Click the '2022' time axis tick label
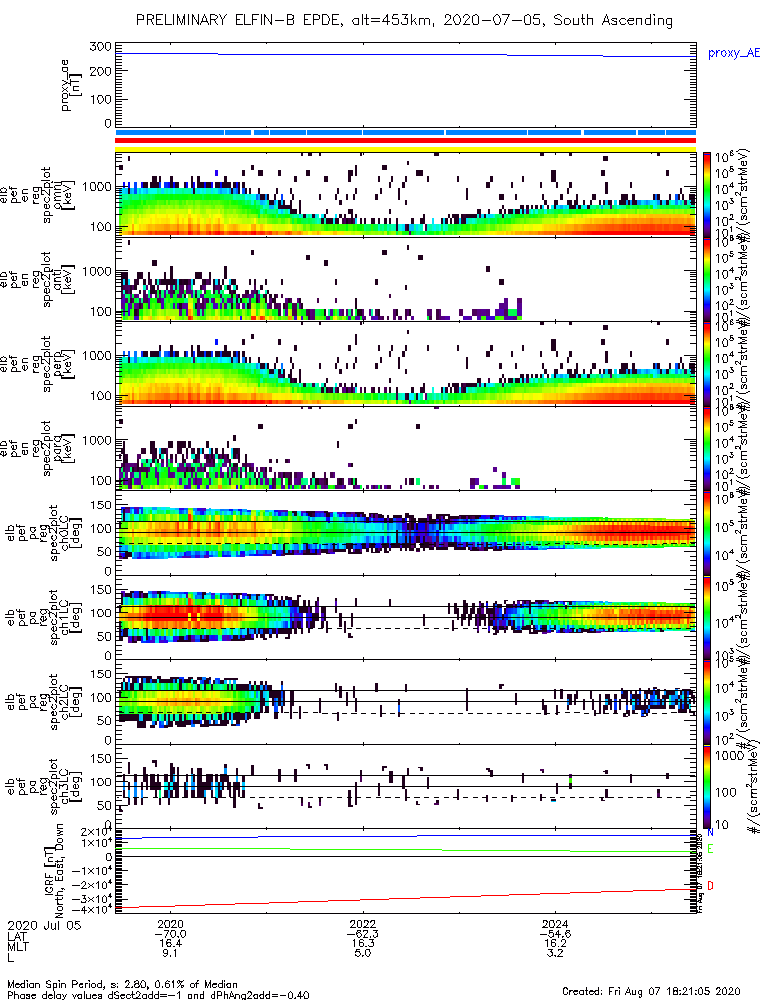 (362, 924)
